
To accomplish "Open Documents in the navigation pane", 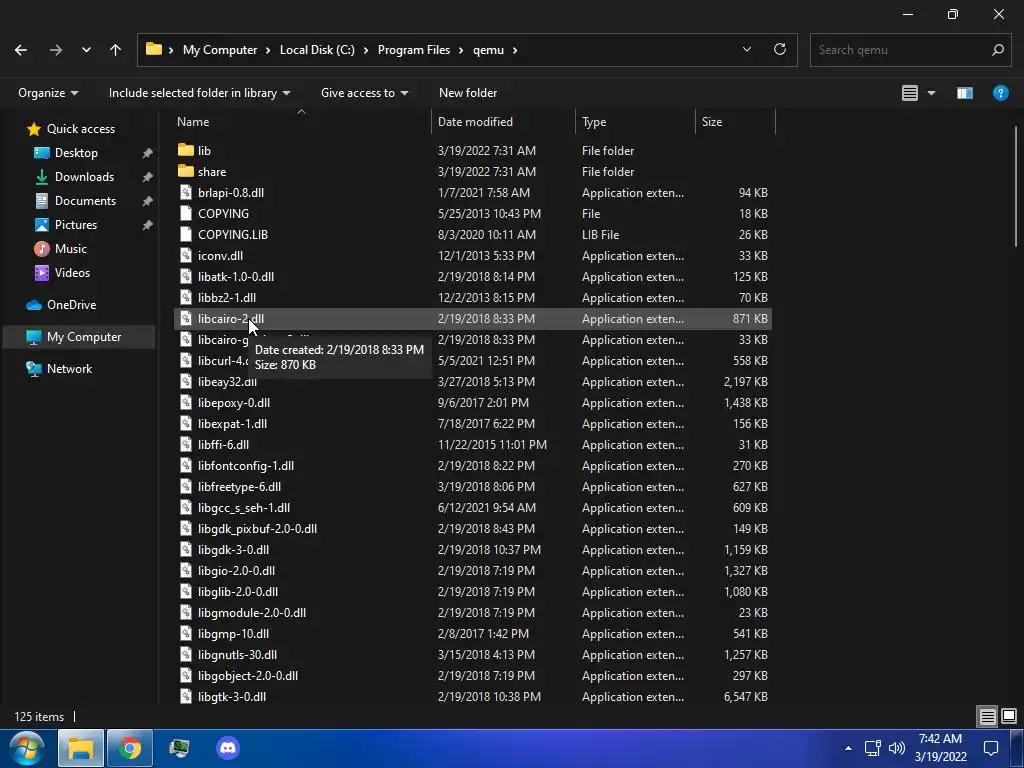I will pos(85,200).
